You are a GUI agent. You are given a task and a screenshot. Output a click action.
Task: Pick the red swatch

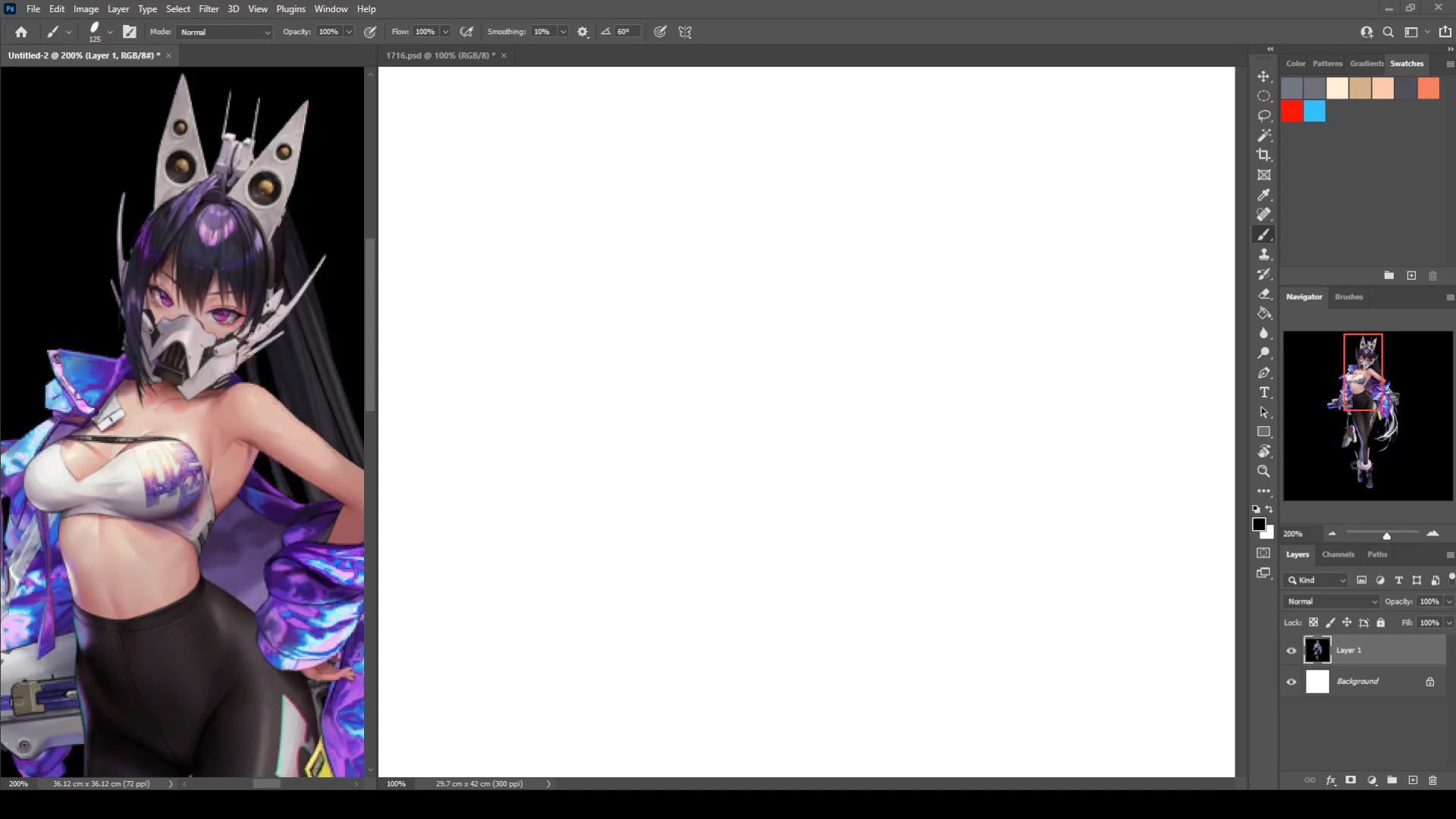coord(1292,111)
